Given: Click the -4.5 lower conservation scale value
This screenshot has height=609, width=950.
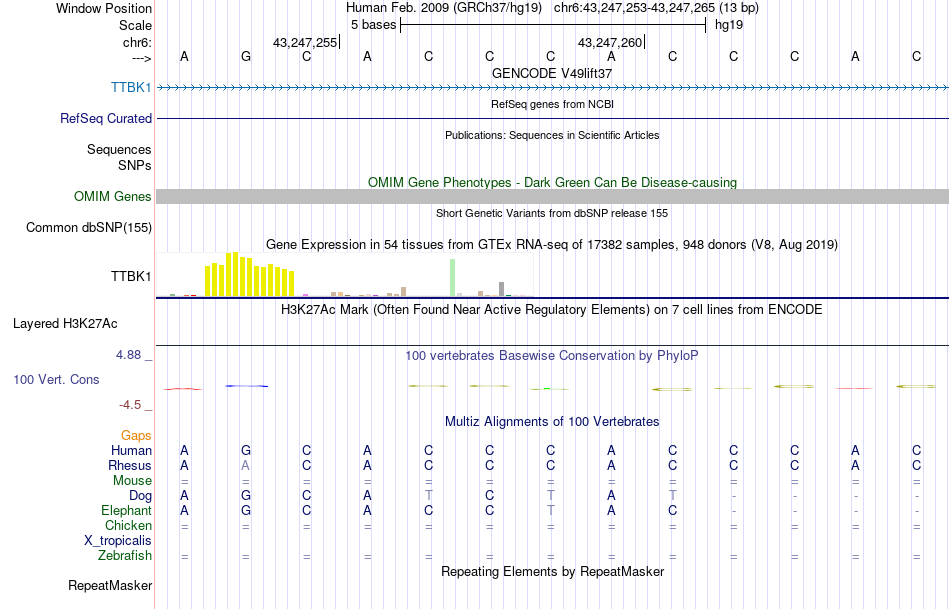Looking at the screenshot, I should click(130, 405).
